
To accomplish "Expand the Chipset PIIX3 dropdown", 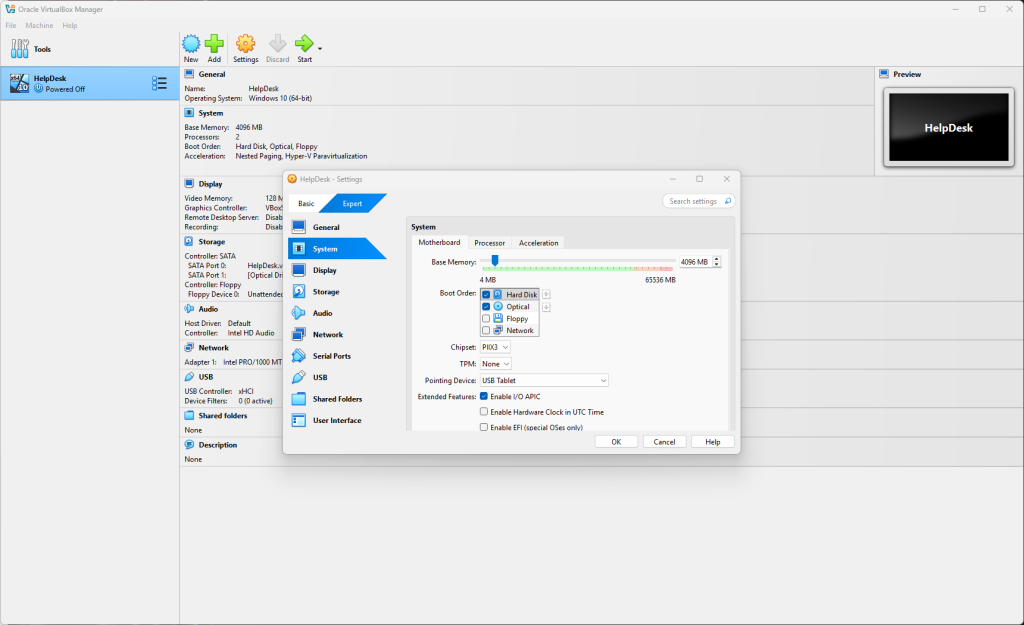I will (x=494, y=347).
